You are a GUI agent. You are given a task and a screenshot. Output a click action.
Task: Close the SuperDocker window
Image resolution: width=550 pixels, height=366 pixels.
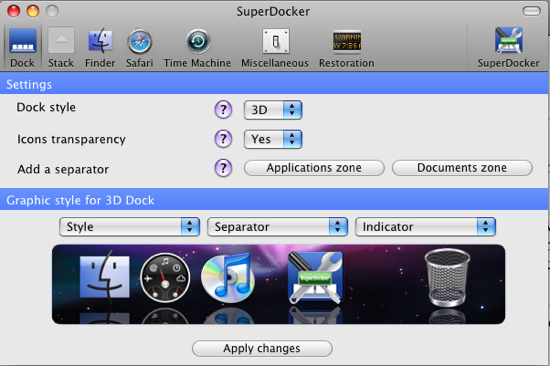point(14,11)
